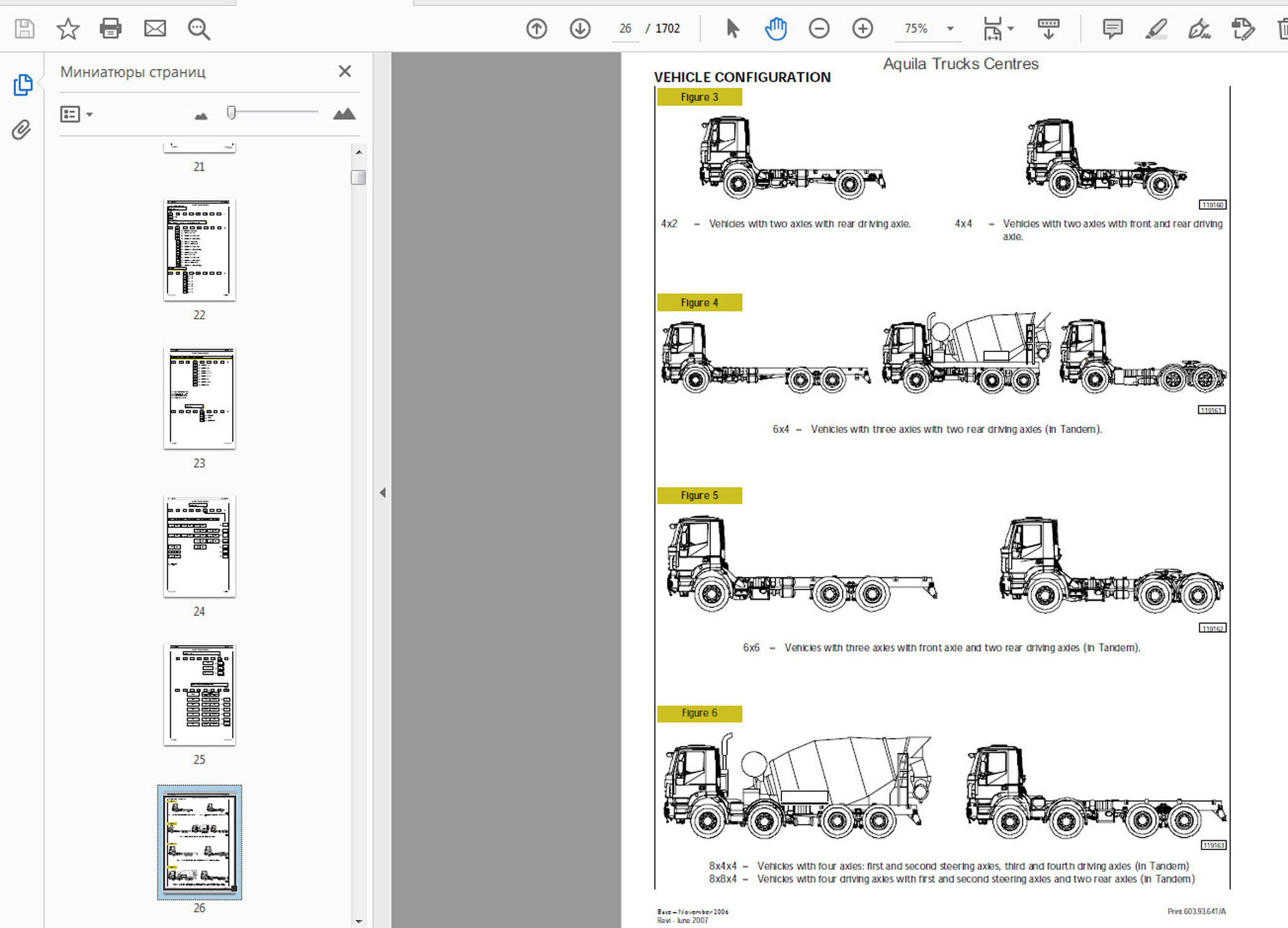Collapse the left navigation pane arrow
This screenshot has width=1288, height=928.
pos(382,493)
